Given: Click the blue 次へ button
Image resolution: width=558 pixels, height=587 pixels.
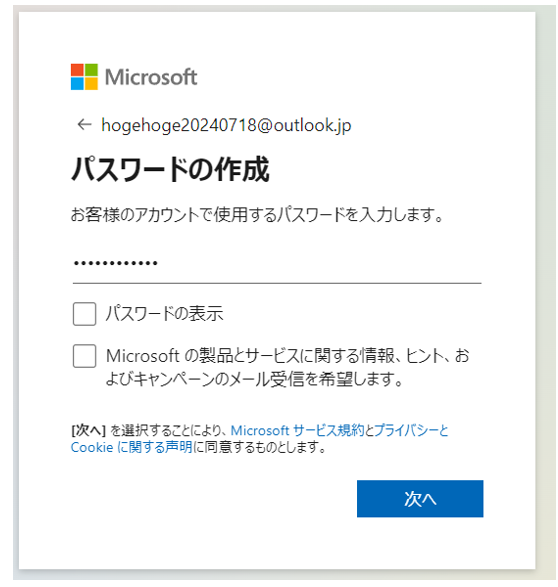Looking at the screenshot, I should (420, 499).
